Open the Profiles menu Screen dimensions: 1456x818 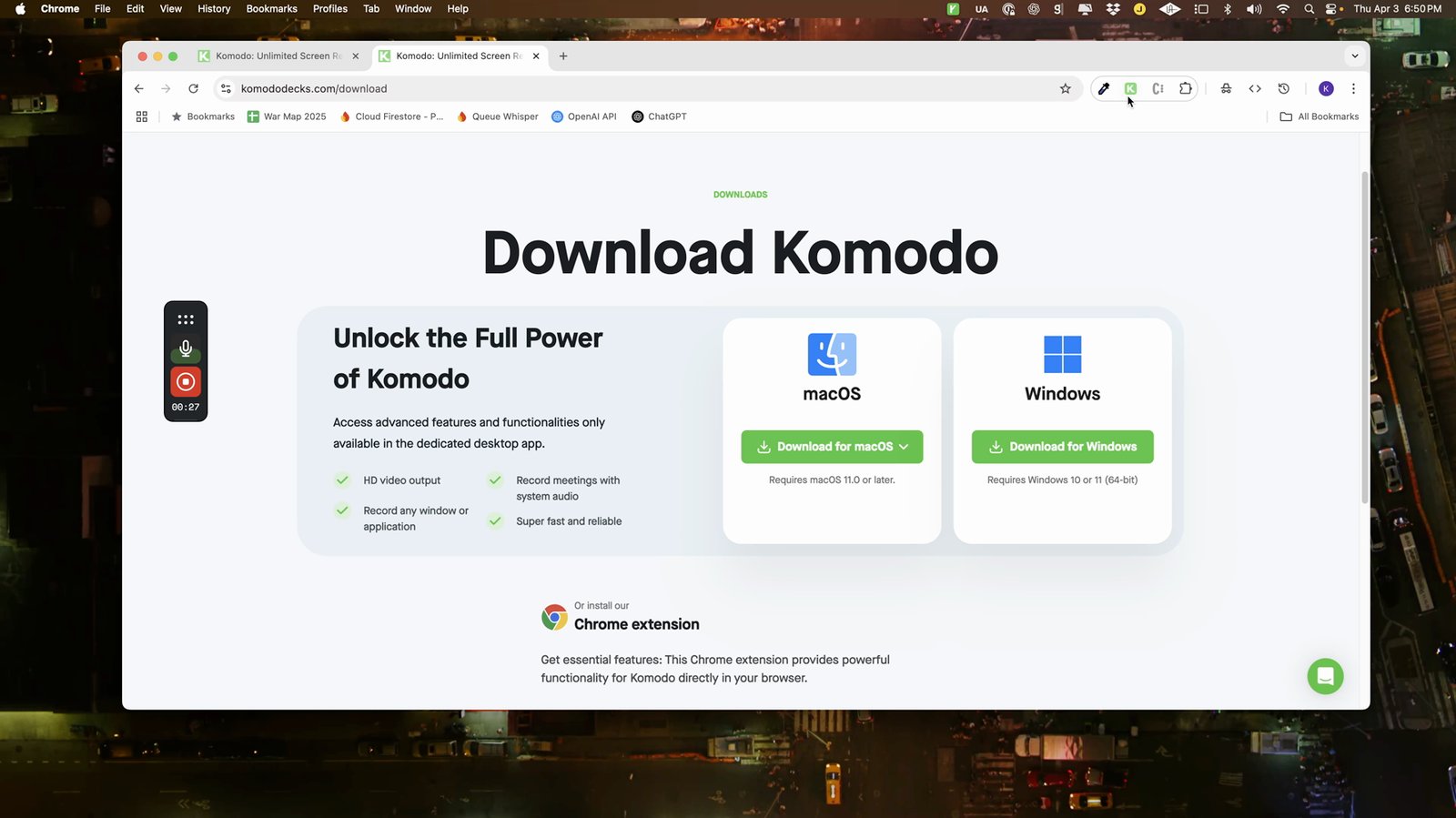(x=330, y=9)
